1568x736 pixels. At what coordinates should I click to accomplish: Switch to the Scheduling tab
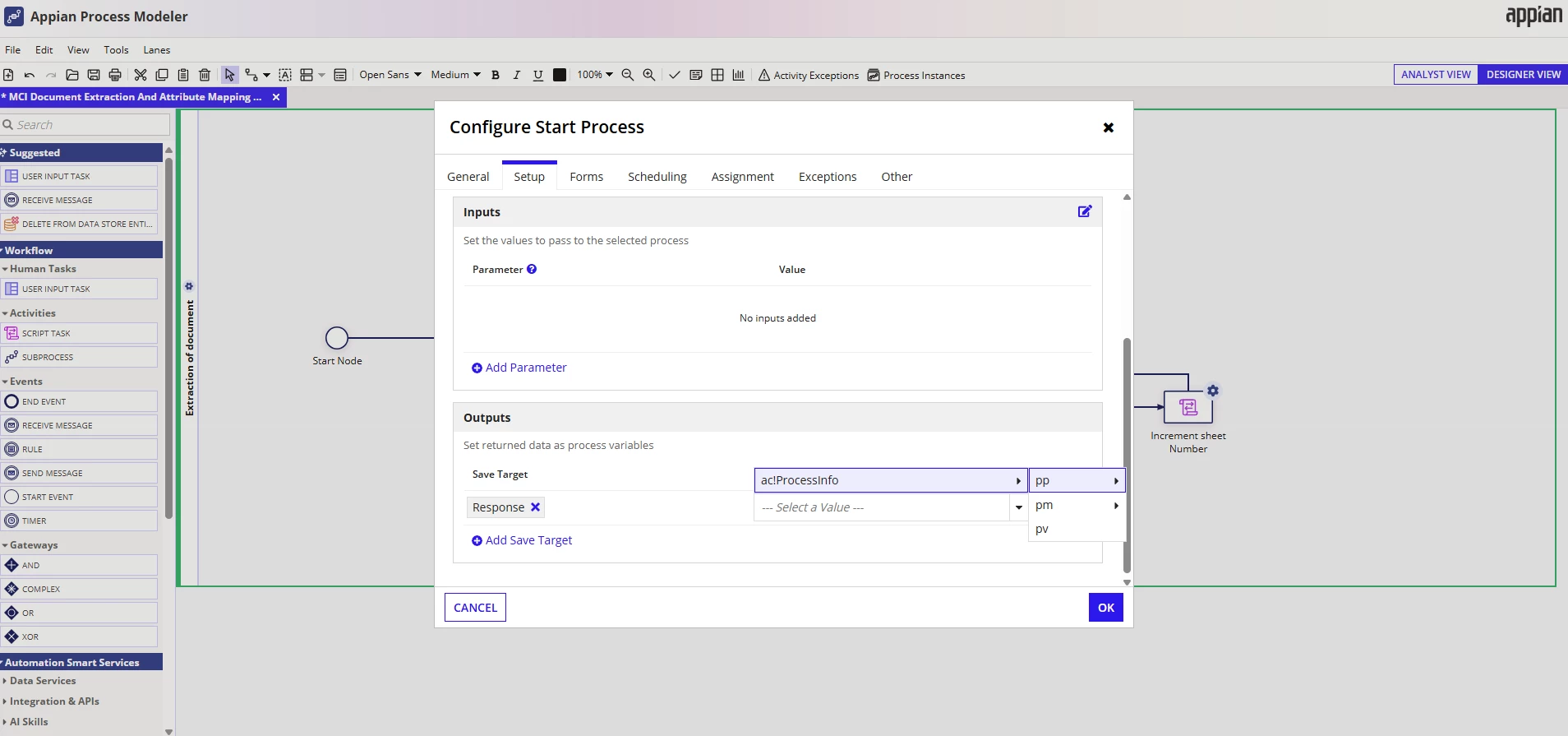[x=657, y=177]
